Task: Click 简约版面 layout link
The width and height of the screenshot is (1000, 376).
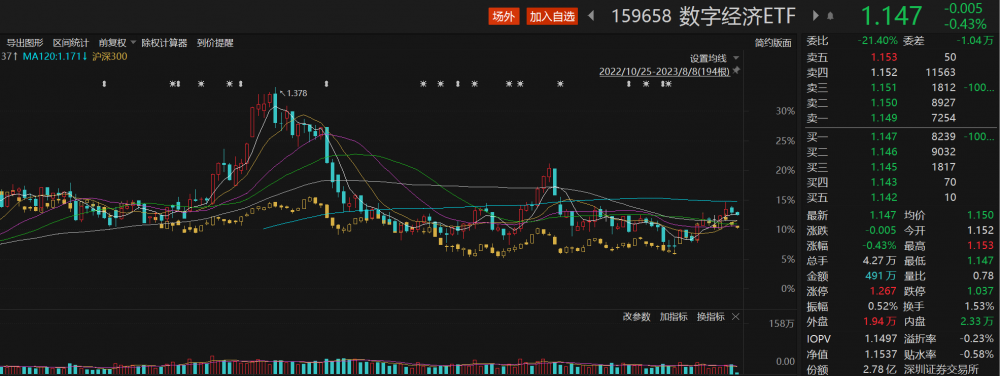Action: pos(772,43)
